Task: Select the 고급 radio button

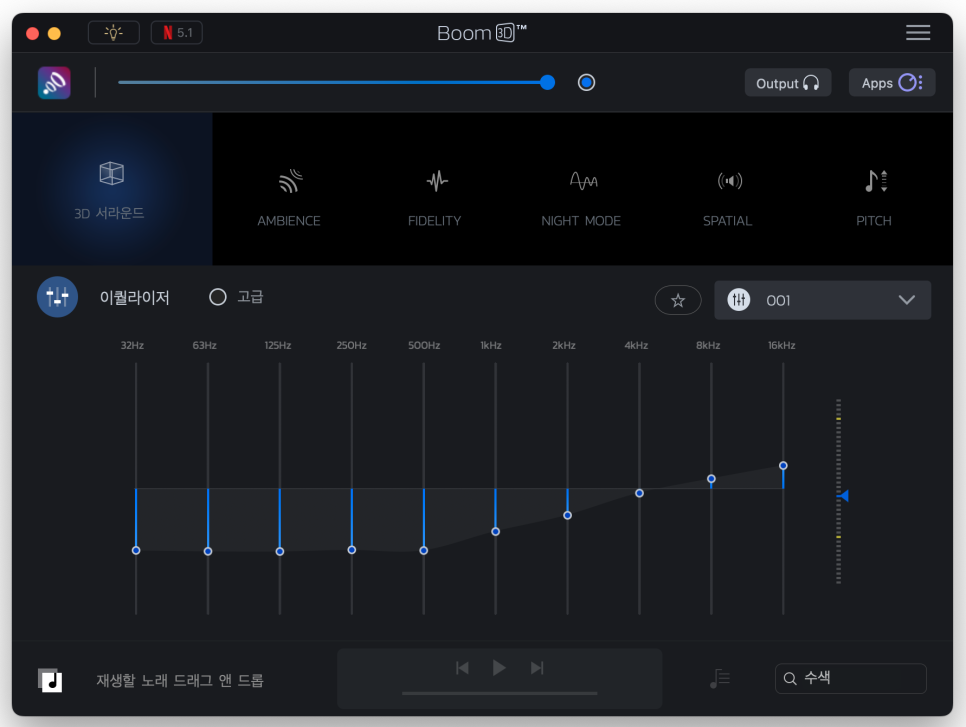Action: tap(218, 297)
